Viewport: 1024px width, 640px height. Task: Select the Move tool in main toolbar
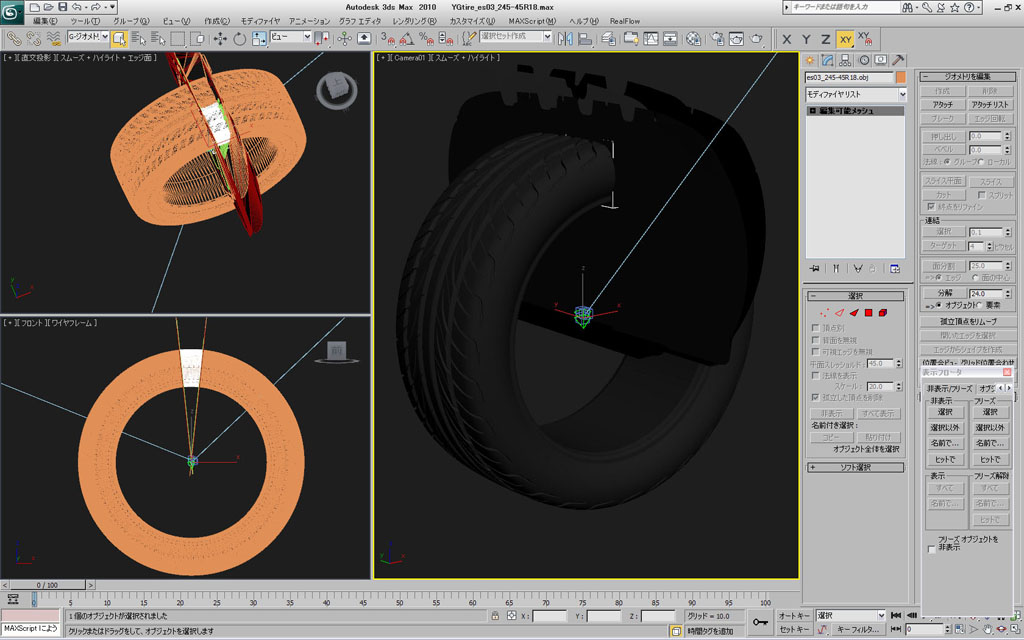219,39
